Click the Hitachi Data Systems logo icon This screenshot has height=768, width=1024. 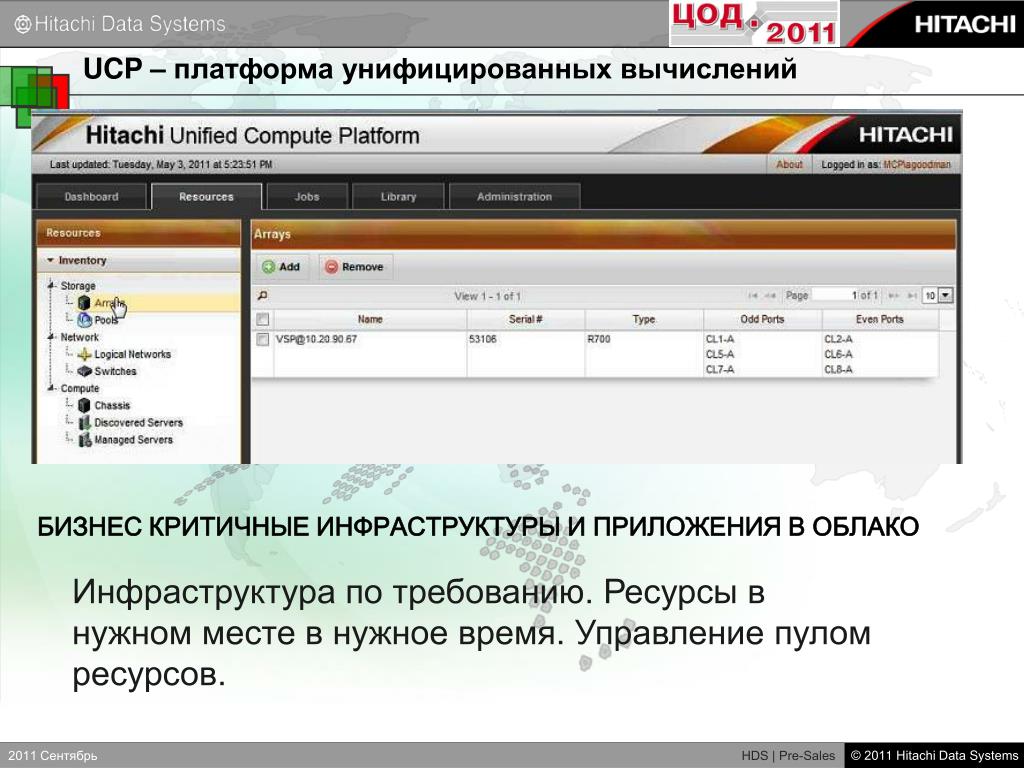point(23,25)
